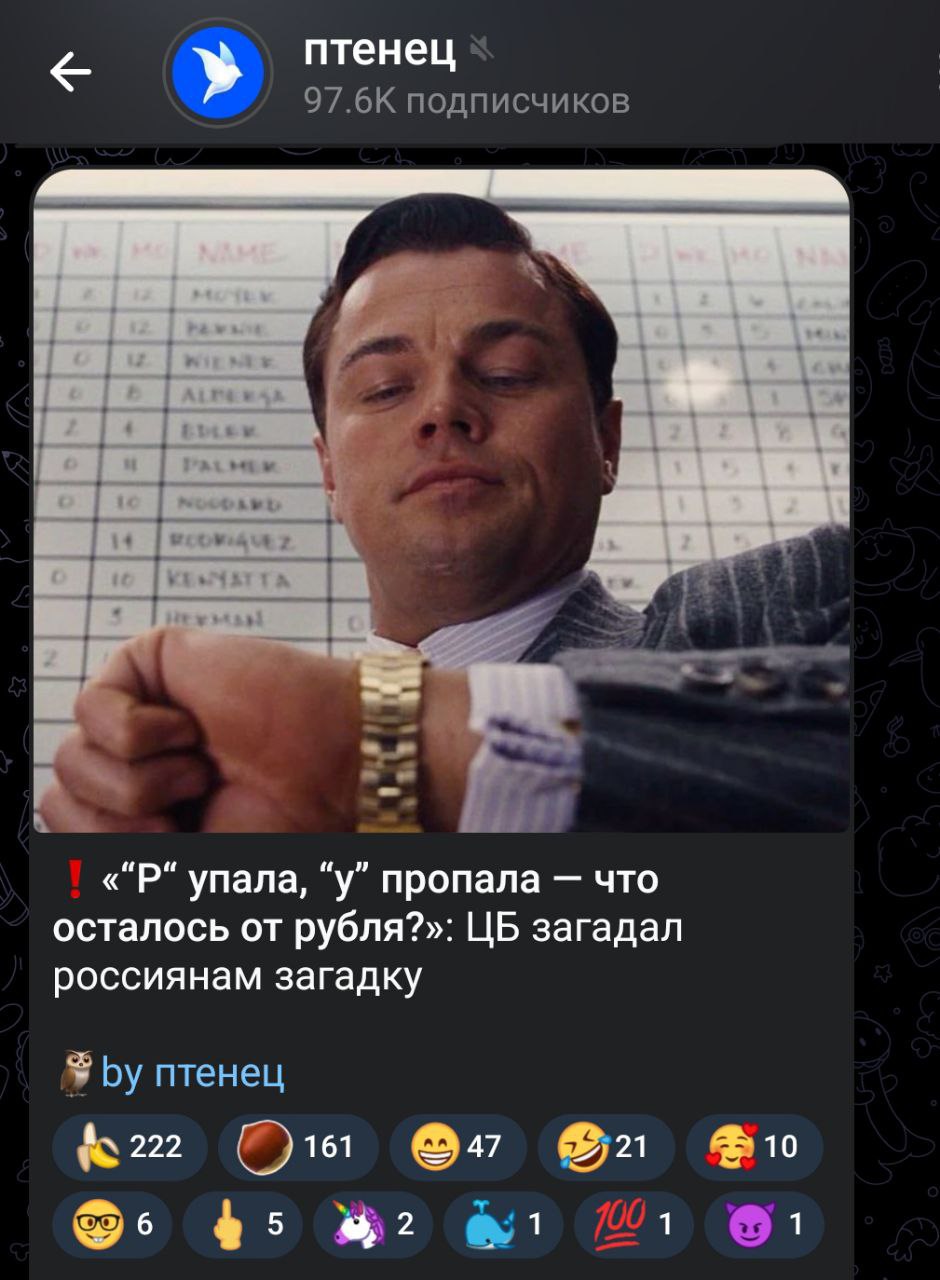The height and width of the screenshot is (1280, 940).
Task: Tap the middle finger reaction with 5
Action: click(242, 1223)
